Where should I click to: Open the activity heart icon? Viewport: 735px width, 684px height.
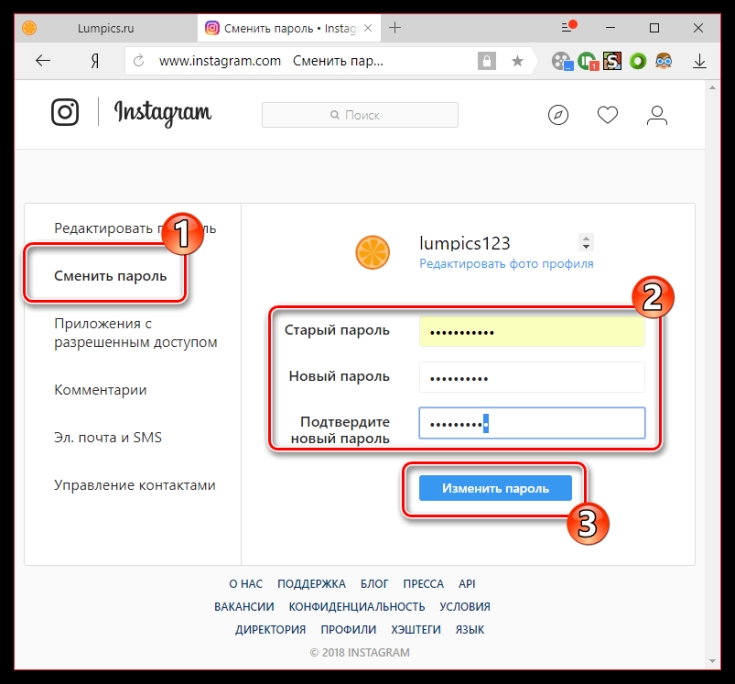tap(608, 115)
